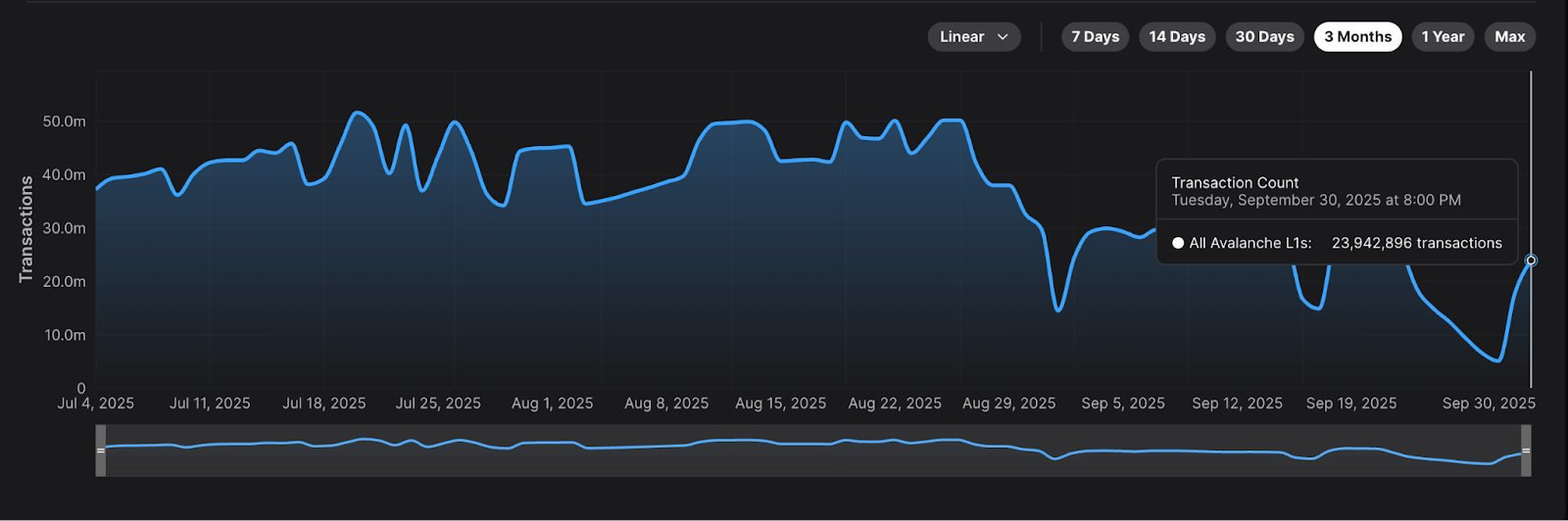
Task: Click the 50.0m y-axis label
Action: (x=64, y=121)
